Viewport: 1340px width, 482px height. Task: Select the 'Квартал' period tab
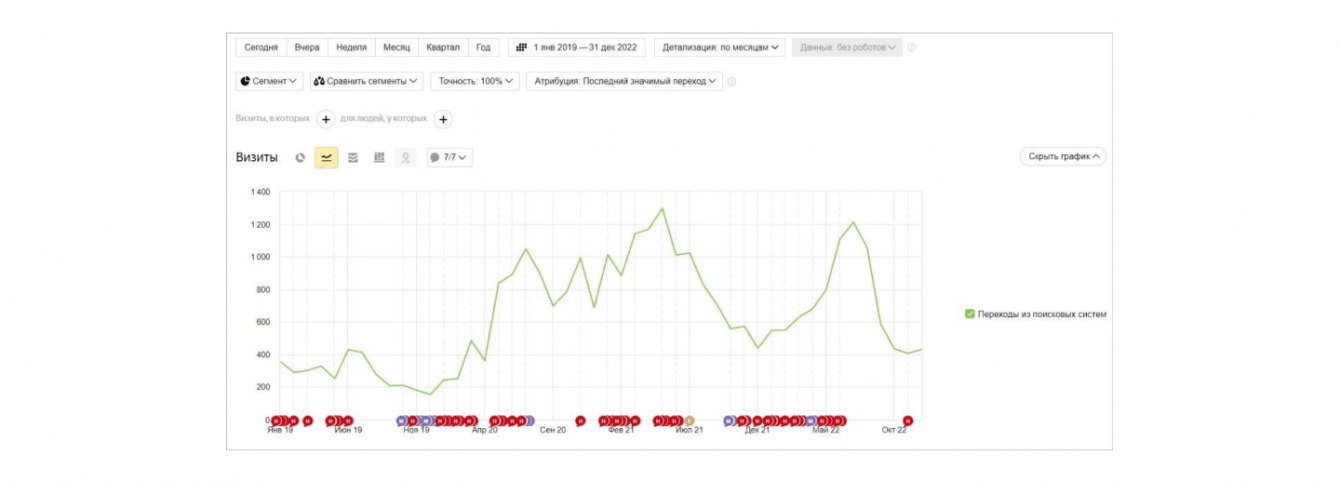(x=443, y=47)
